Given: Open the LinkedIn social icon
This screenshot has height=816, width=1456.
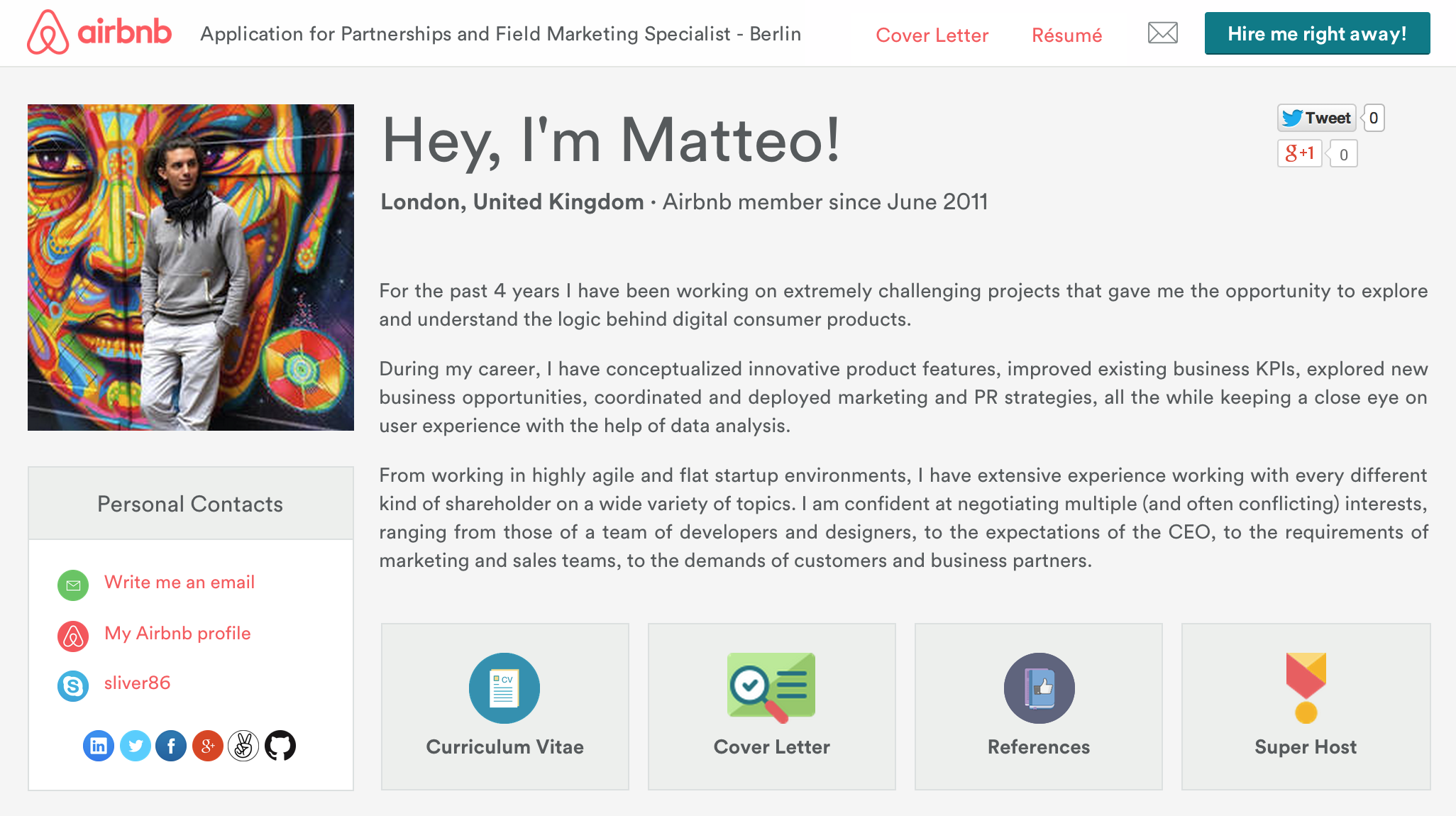Looking at the screenshot, I should pos(99,746).
